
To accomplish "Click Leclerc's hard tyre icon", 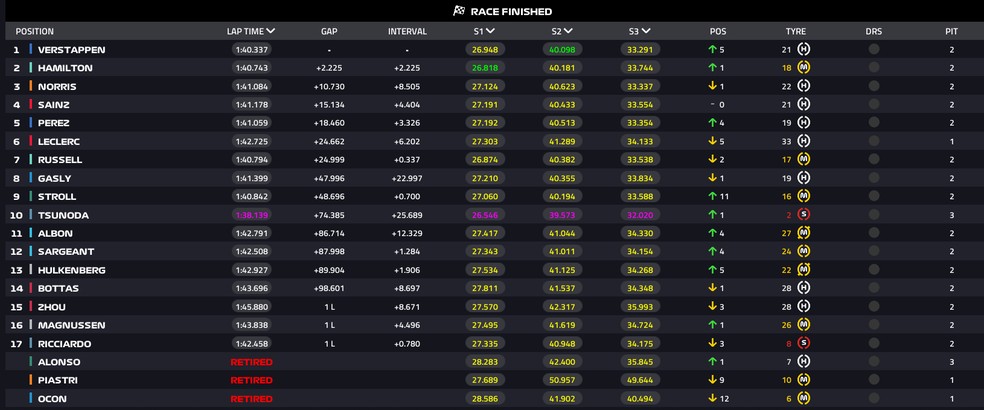I will [x=803, y=141].
